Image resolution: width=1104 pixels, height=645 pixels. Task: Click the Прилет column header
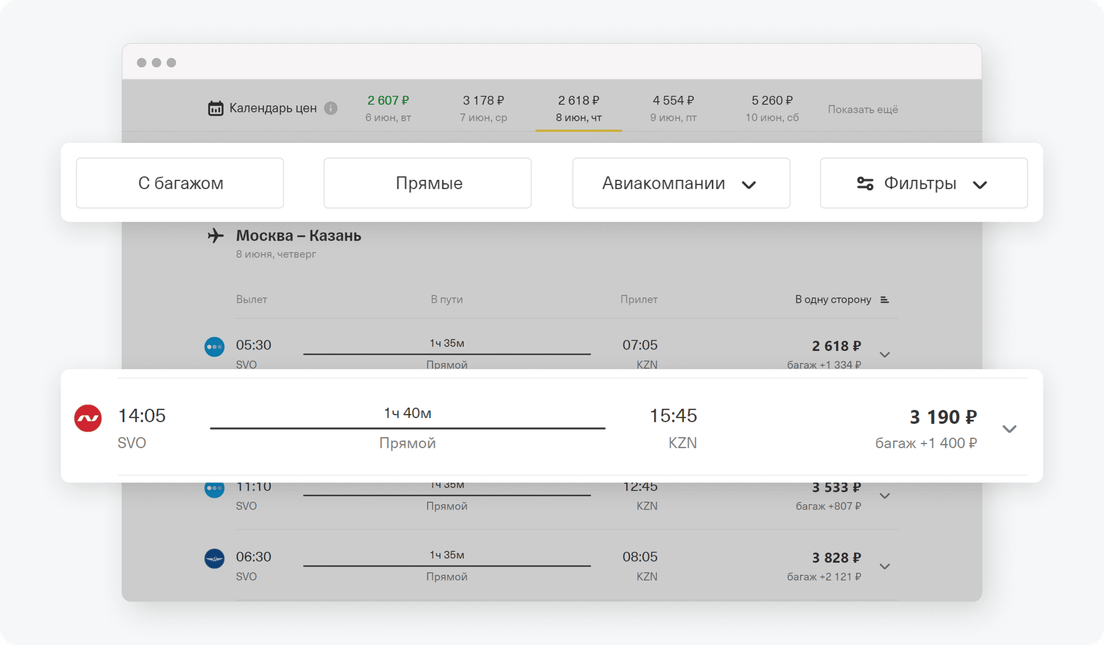[639, 299]
